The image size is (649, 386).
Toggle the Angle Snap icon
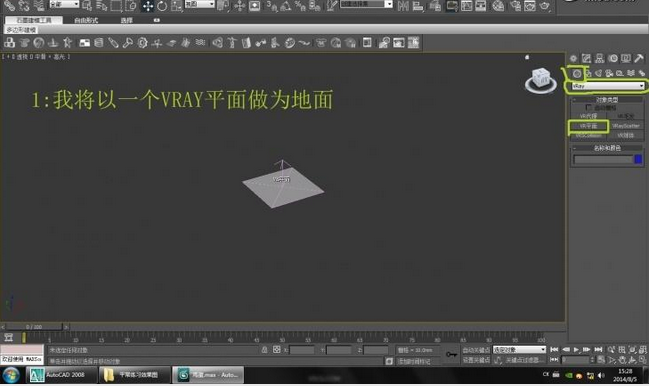point(286,5)
